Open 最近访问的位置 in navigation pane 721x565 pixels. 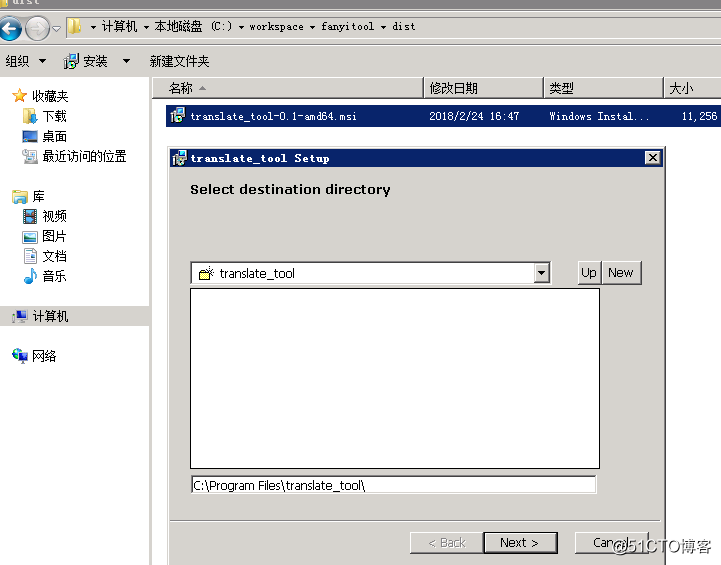point(84,156)
